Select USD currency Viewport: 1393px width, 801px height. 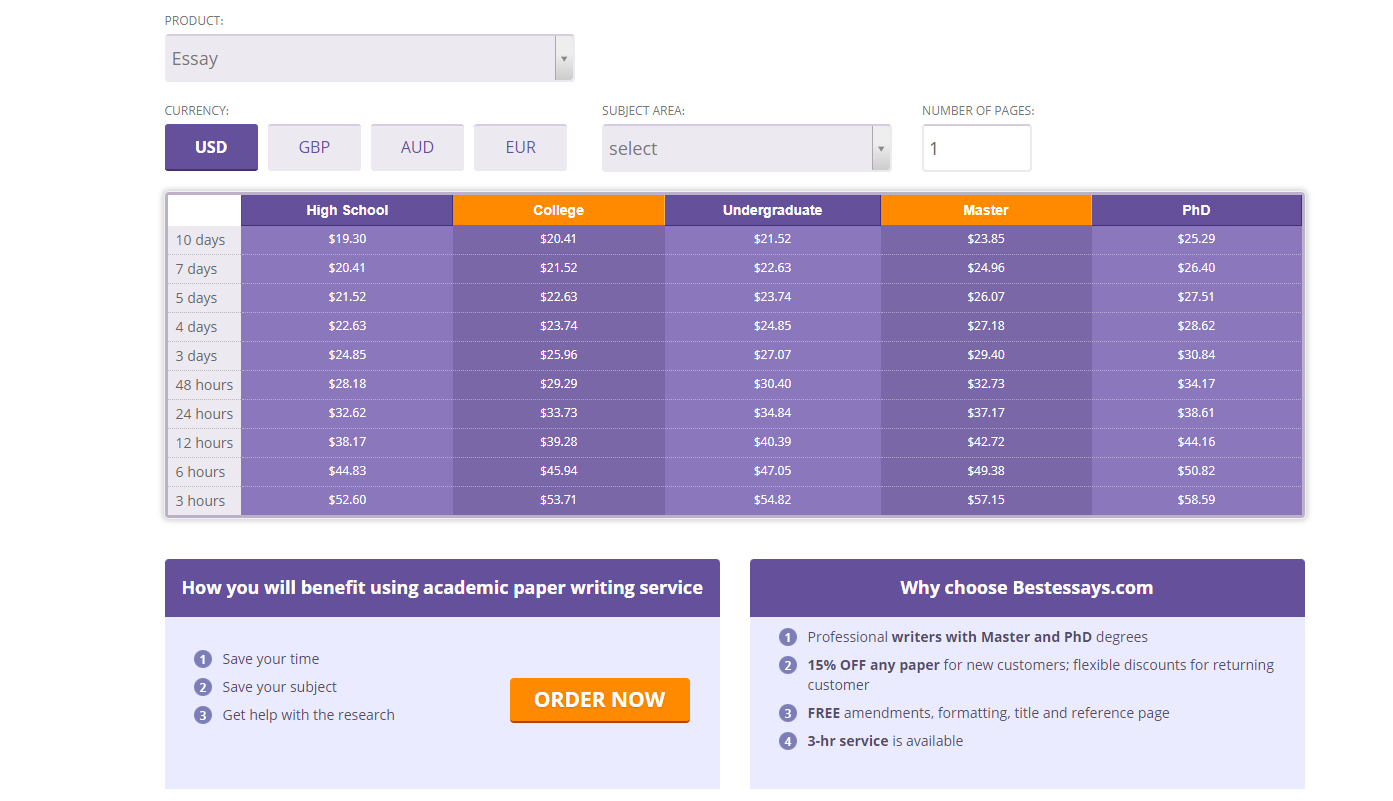coord(211,147)
